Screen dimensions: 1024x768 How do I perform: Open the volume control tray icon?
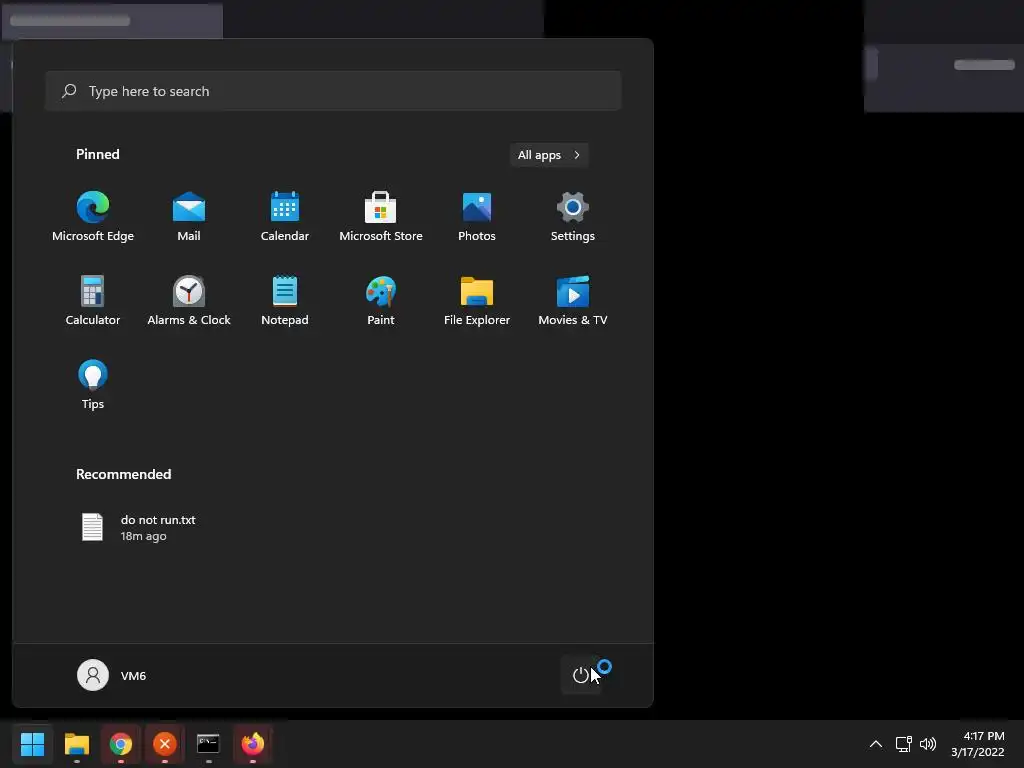click(928, 744)
